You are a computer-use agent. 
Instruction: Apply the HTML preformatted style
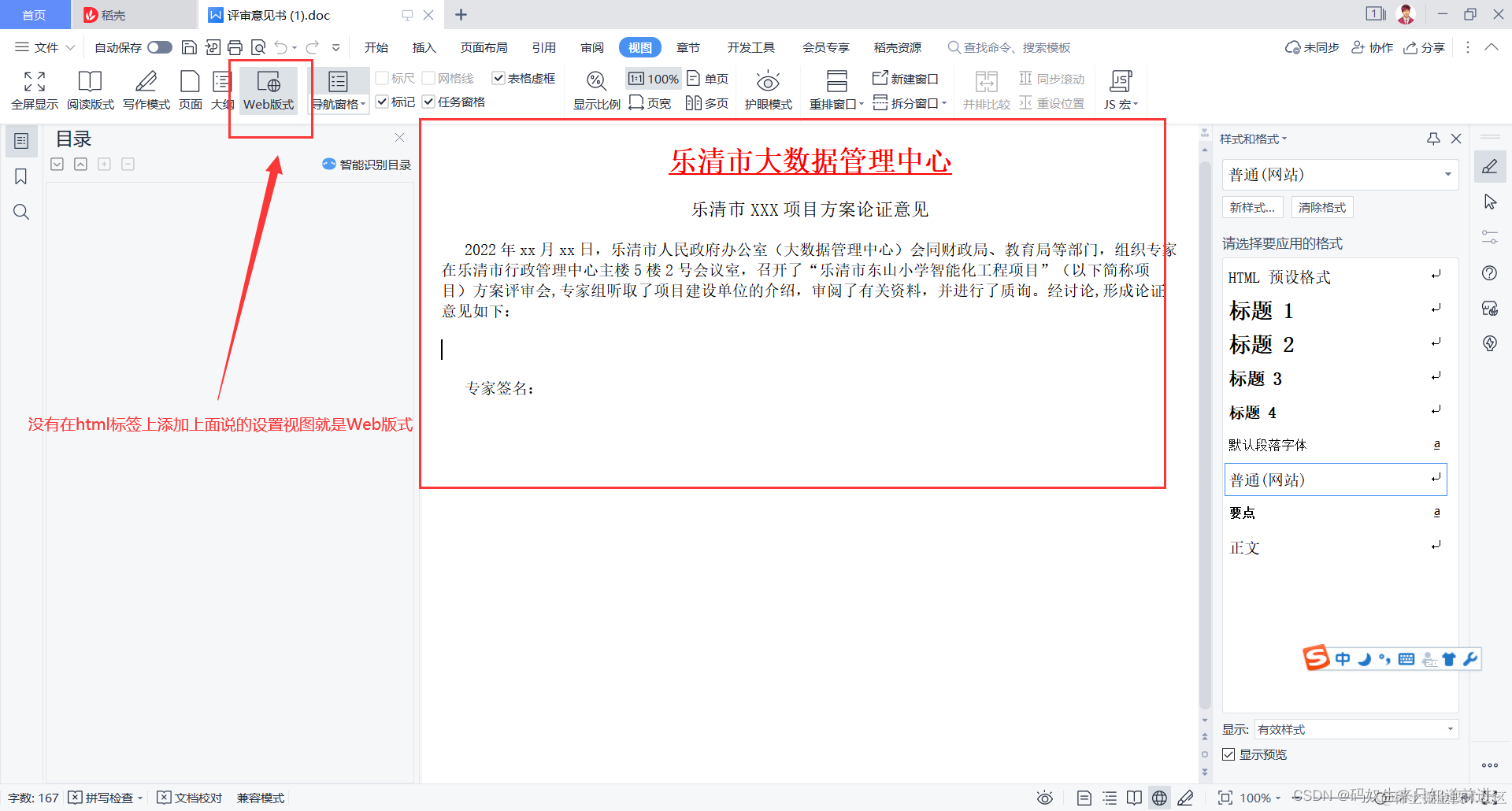pos(1336,277)
